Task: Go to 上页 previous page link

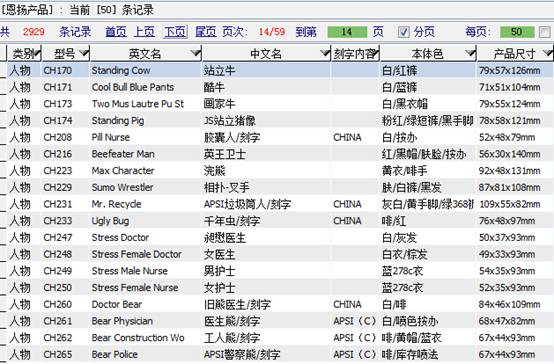Action: tap(144, 32)
